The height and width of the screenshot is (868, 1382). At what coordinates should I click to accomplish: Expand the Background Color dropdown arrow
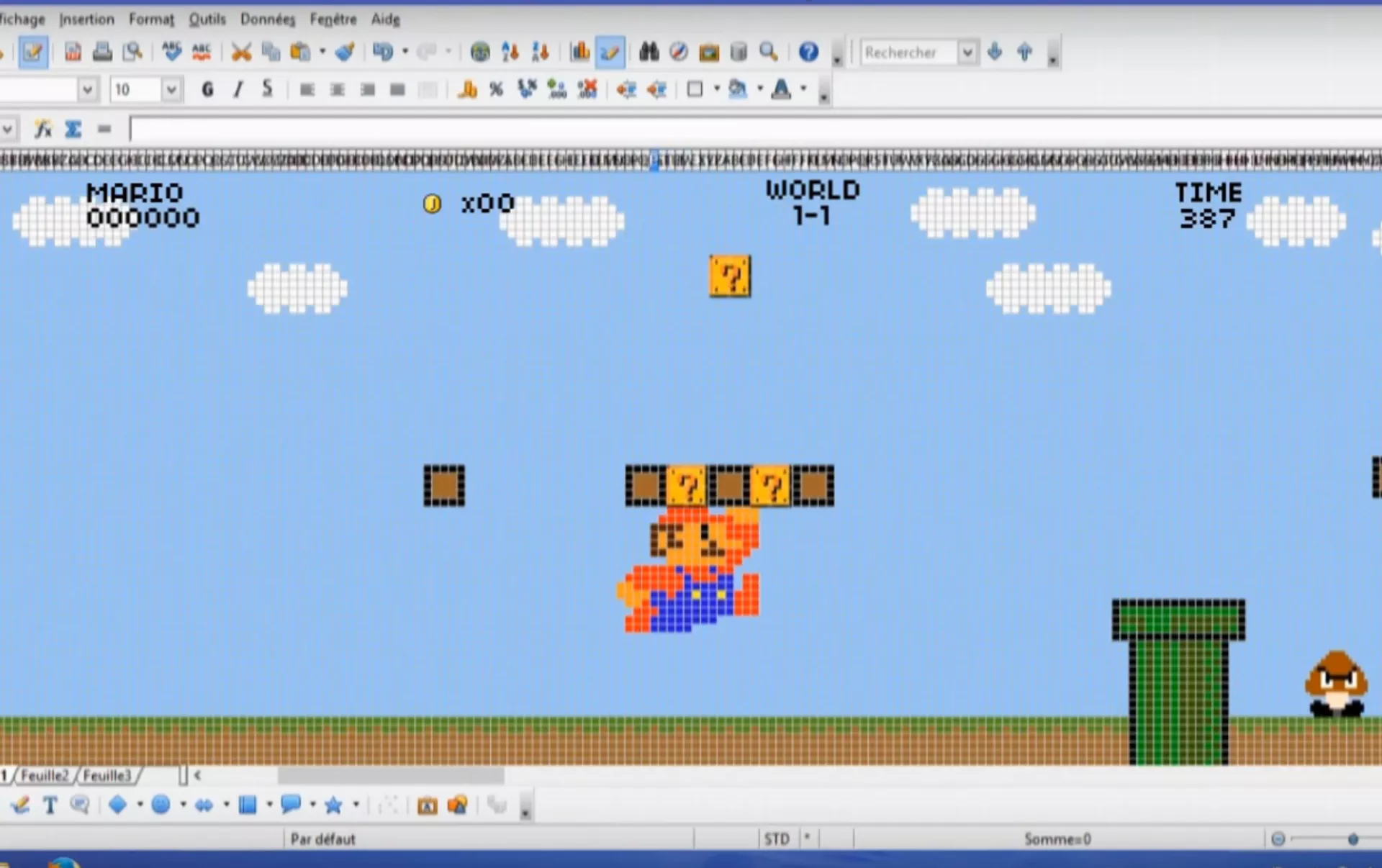pyautogui.click(x=759, y=89)
